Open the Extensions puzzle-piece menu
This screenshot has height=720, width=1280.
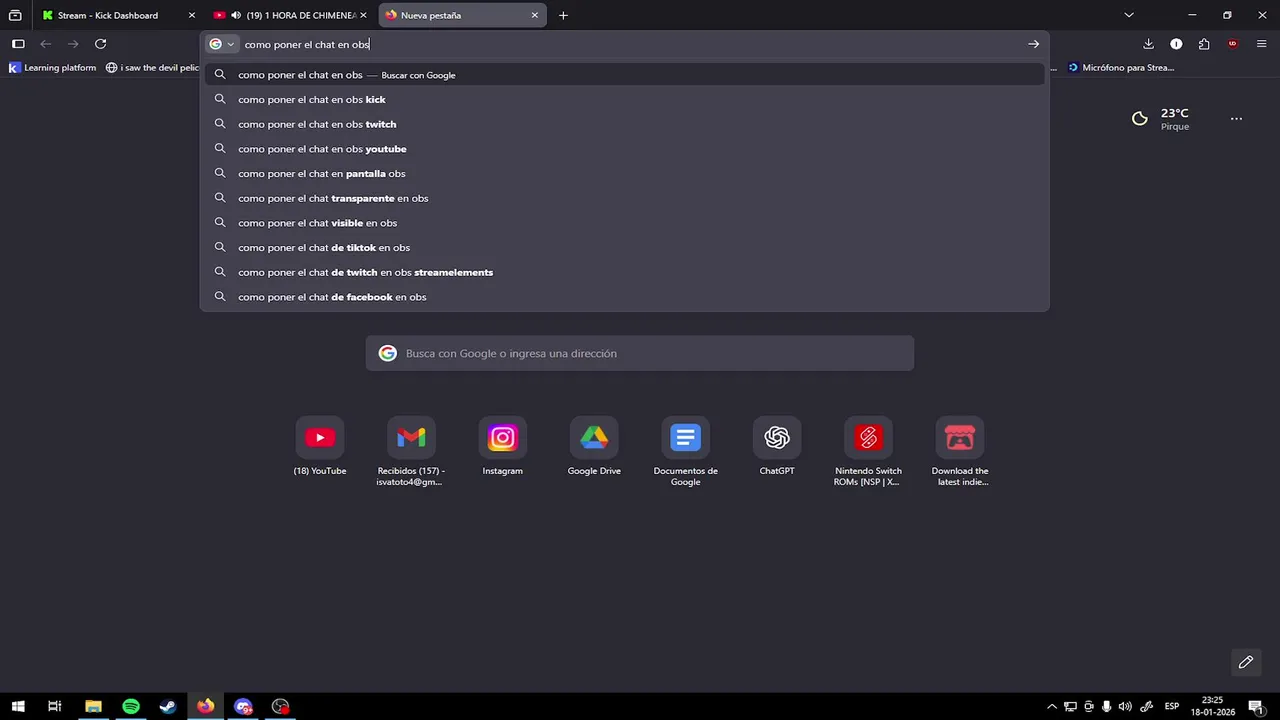point(1204,44)
